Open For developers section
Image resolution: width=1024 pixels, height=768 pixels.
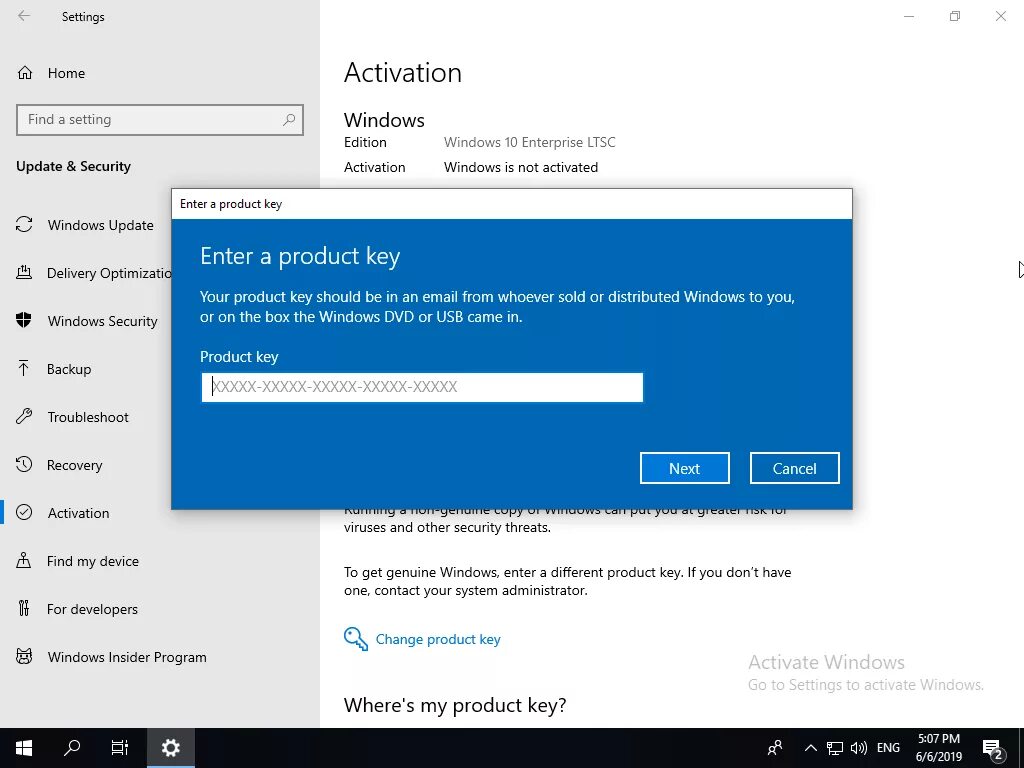92,609
